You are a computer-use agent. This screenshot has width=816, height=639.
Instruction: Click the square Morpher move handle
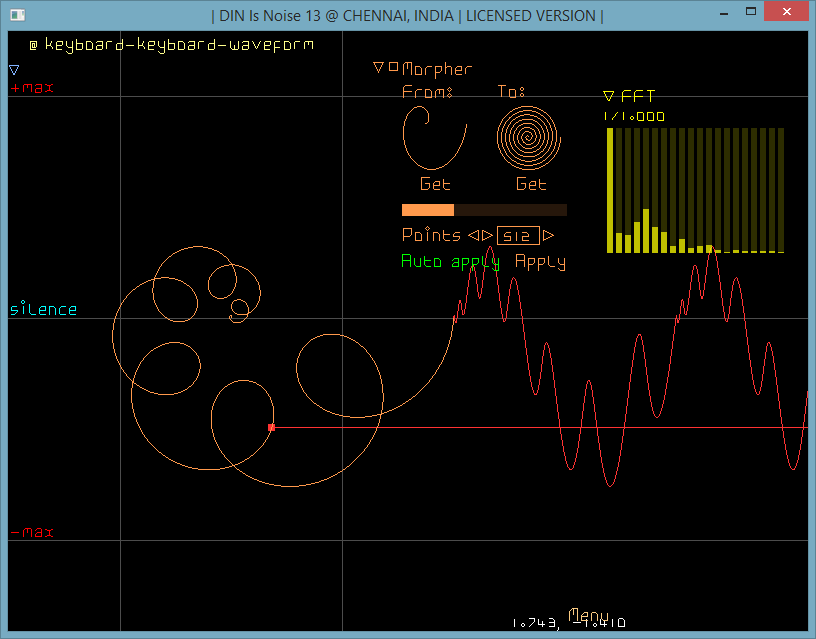pos(392,68)
